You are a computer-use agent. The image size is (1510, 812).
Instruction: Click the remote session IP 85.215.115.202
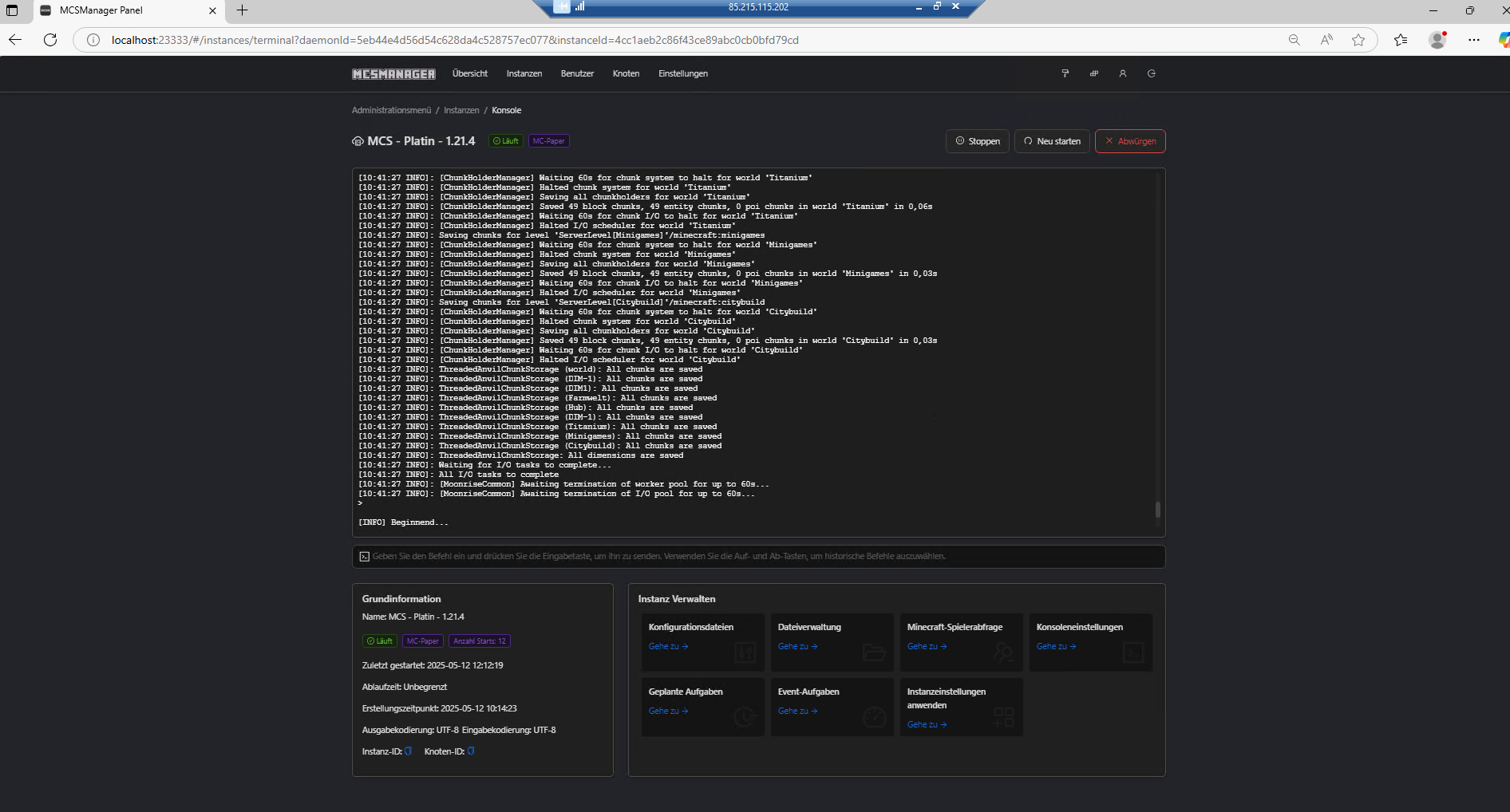(758, 6)
